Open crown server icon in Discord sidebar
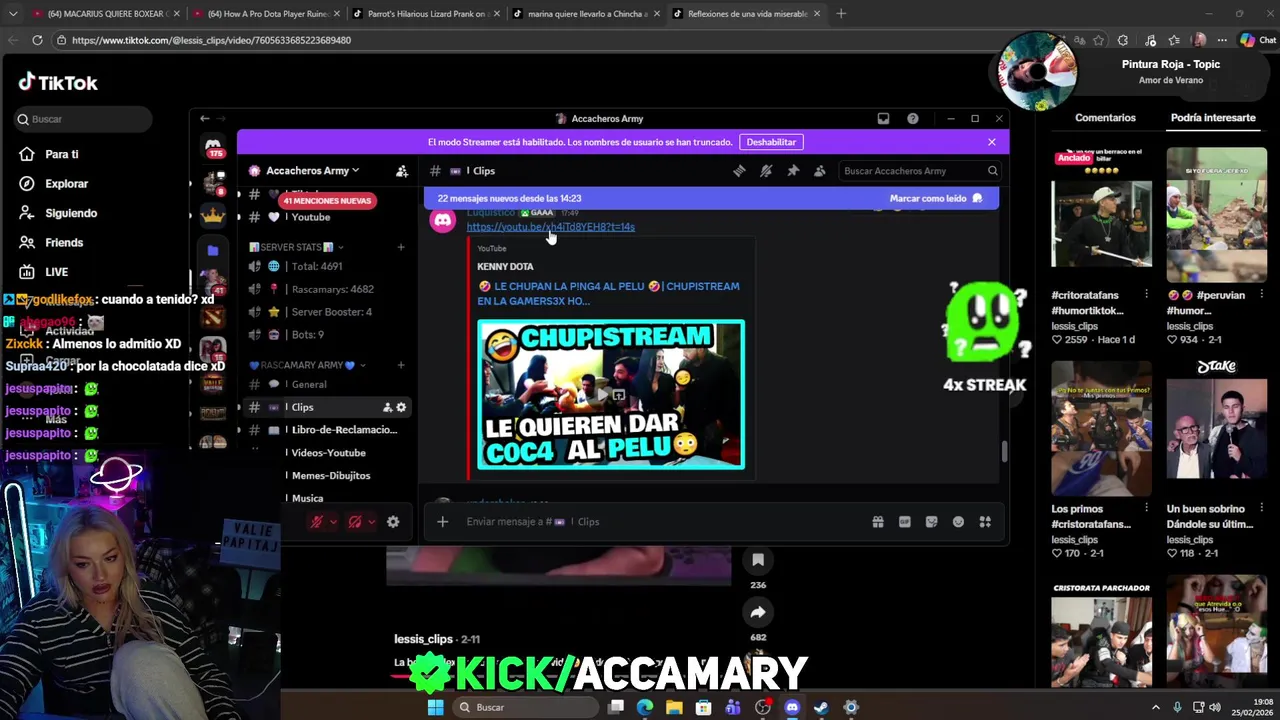The width and height of the screenshot is (1280, 720). [x=213, y=215]
